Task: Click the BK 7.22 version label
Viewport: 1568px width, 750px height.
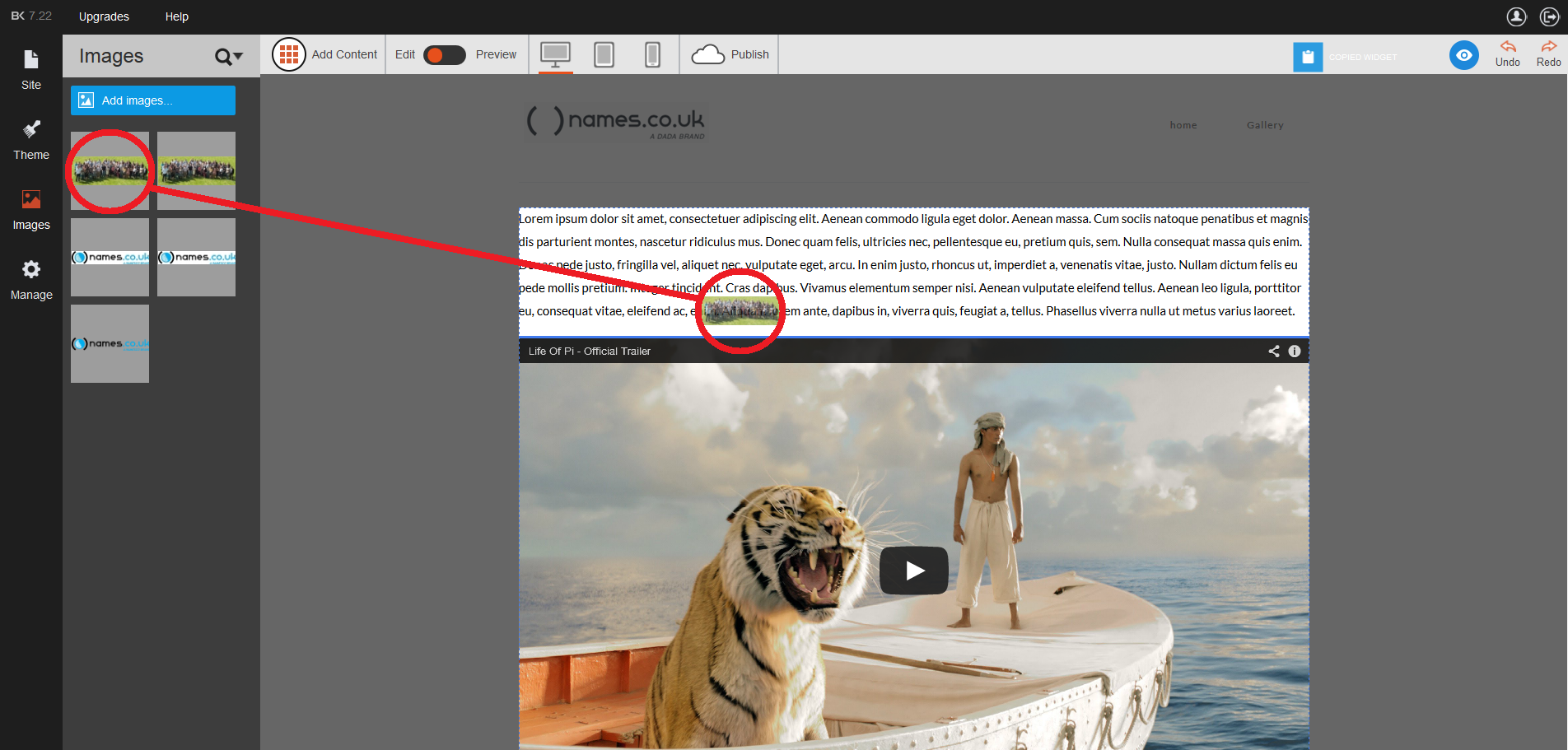Action: pos(31,16)
